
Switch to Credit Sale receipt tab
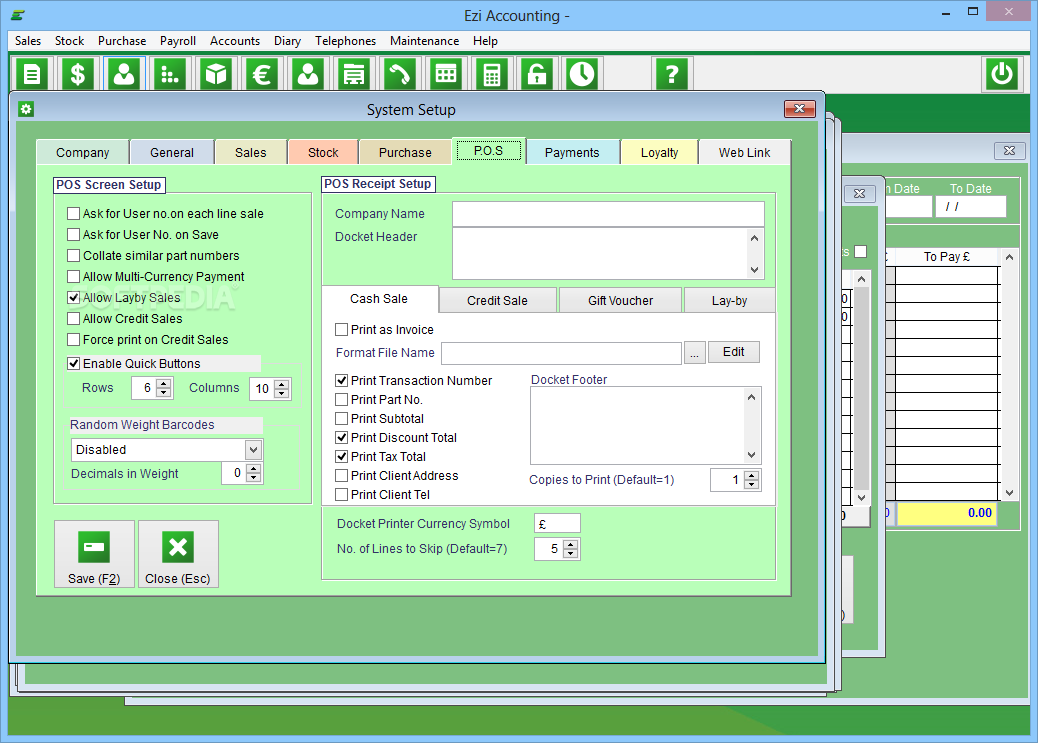[x=497, y=301]
